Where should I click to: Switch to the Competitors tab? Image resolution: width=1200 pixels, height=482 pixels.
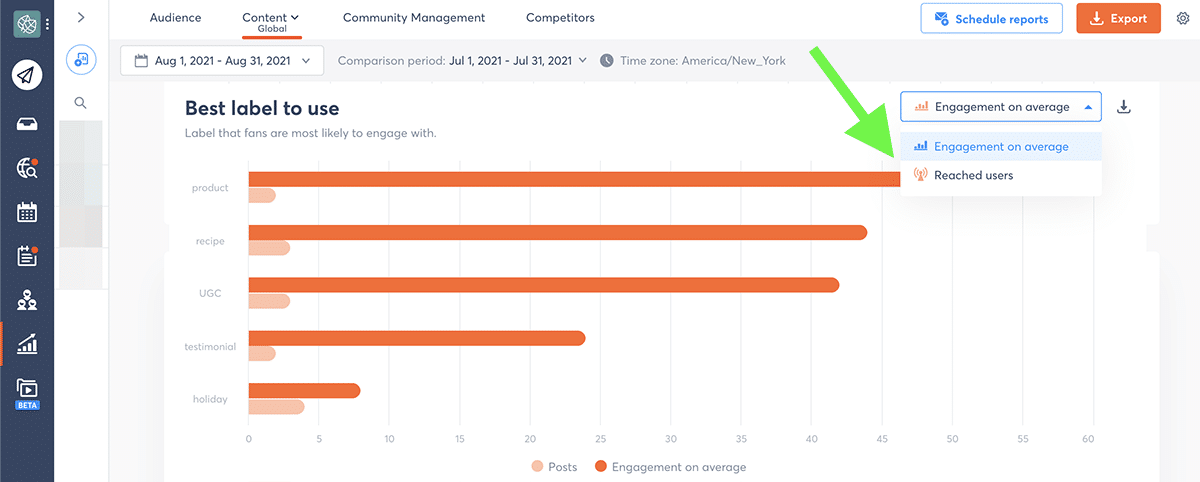560,18
